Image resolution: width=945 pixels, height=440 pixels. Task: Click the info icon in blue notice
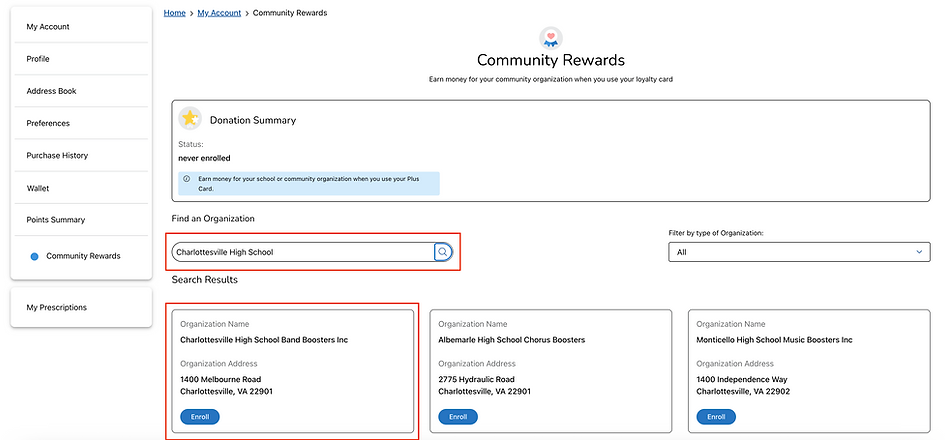point(187,179)
